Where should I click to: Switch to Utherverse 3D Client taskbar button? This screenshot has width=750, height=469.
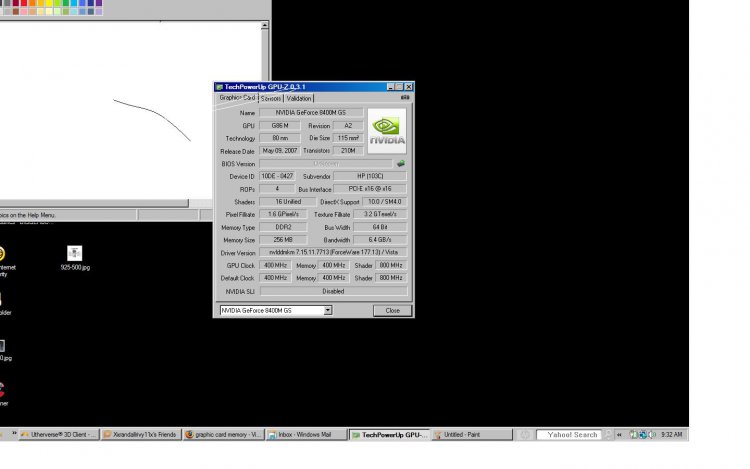59,435
